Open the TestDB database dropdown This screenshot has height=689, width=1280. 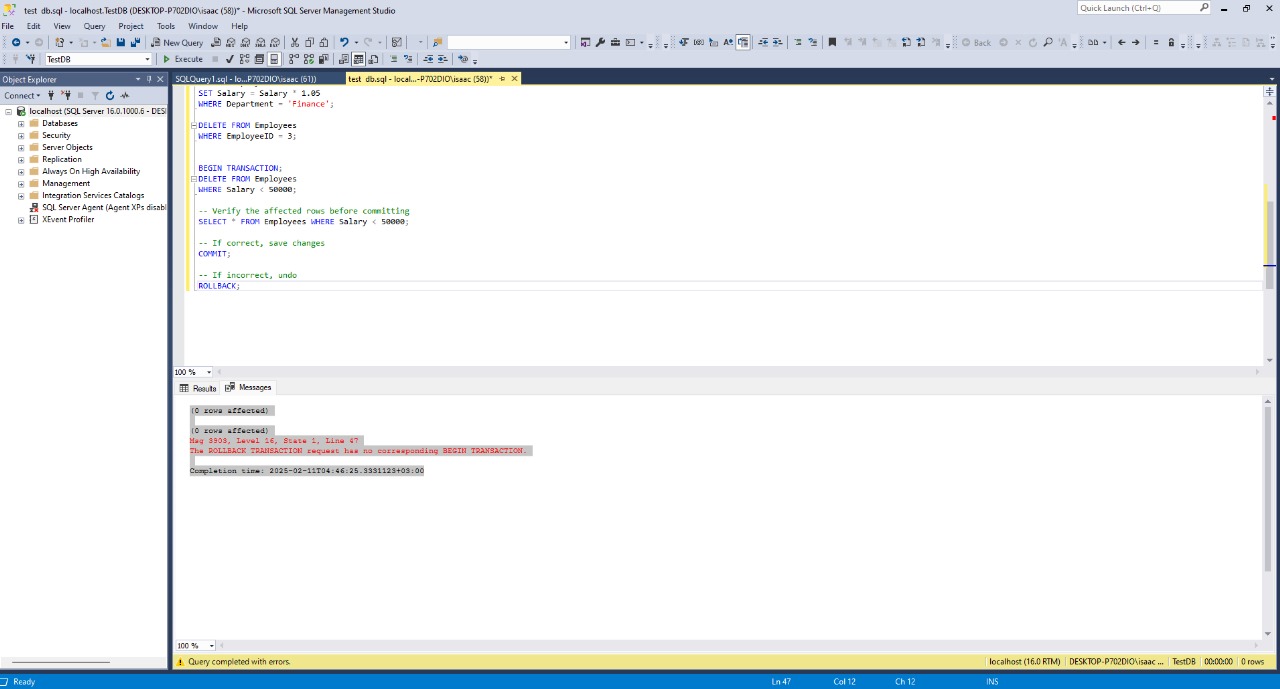click(146, 58)
